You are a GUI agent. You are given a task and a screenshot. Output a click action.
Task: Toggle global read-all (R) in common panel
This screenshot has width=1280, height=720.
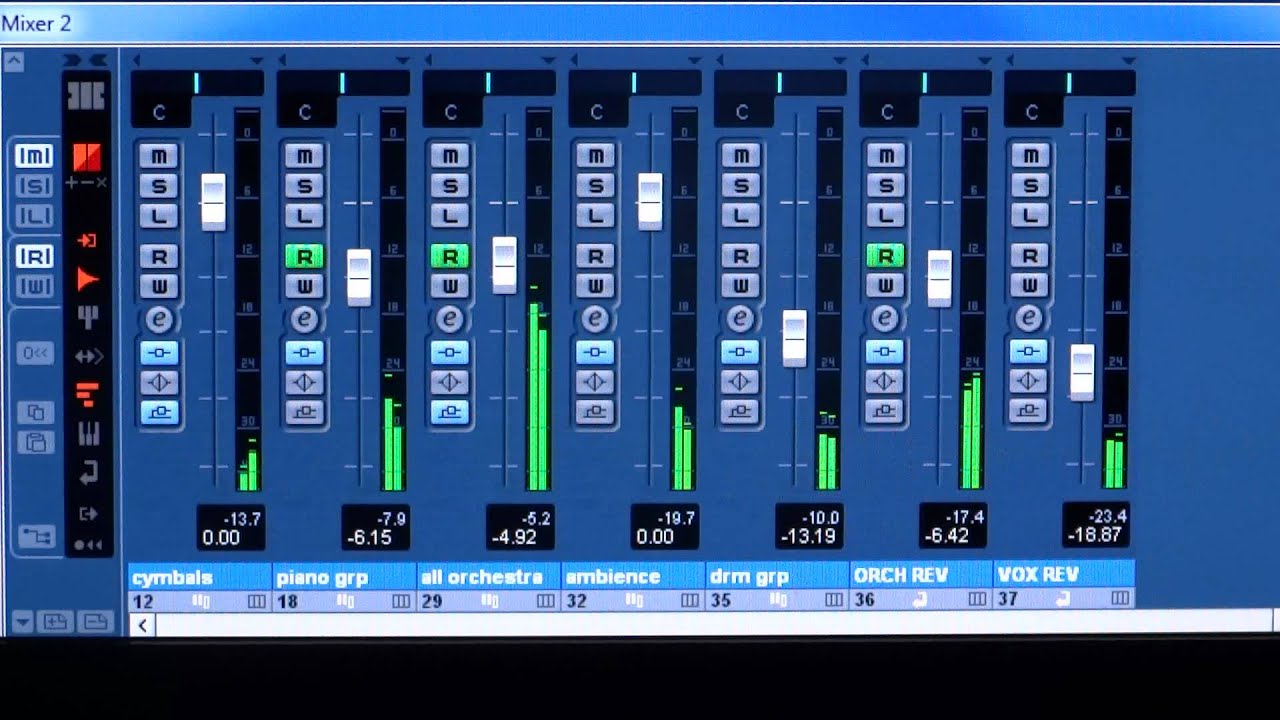[34, 257]
